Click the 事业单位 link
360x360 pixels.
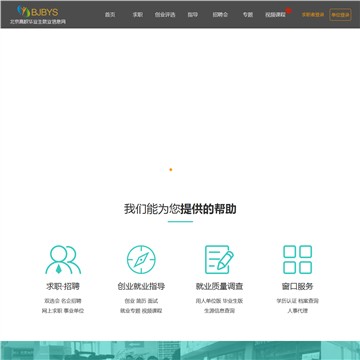pyautogui.click(x=74, y=311)
